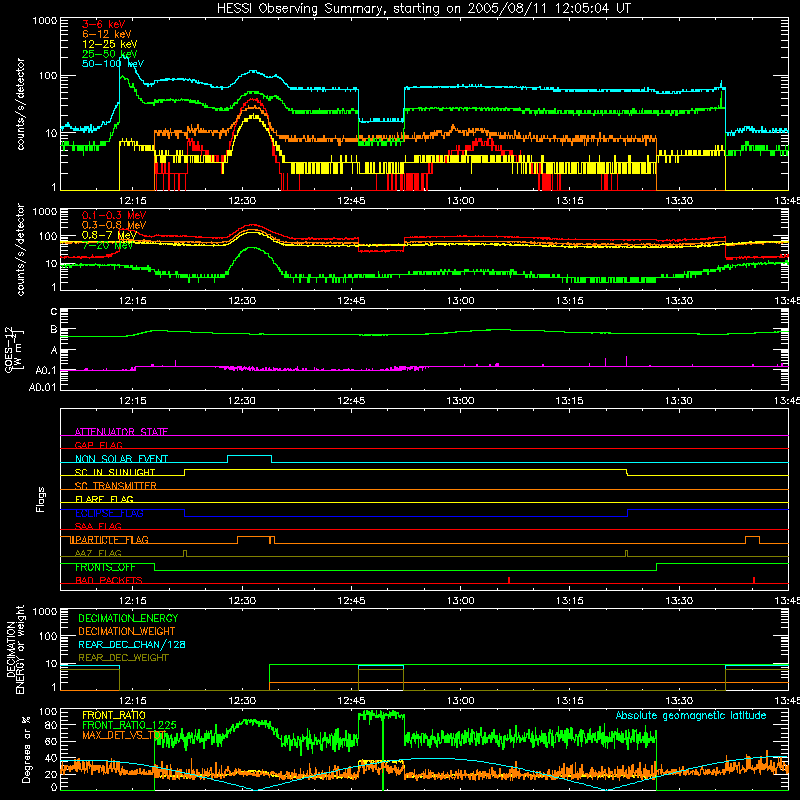Click the DECIMATION_WEIGHT legend label
The width and height of the screenshot is (800, 800).
pyautogui.click(x=127, y=631)
